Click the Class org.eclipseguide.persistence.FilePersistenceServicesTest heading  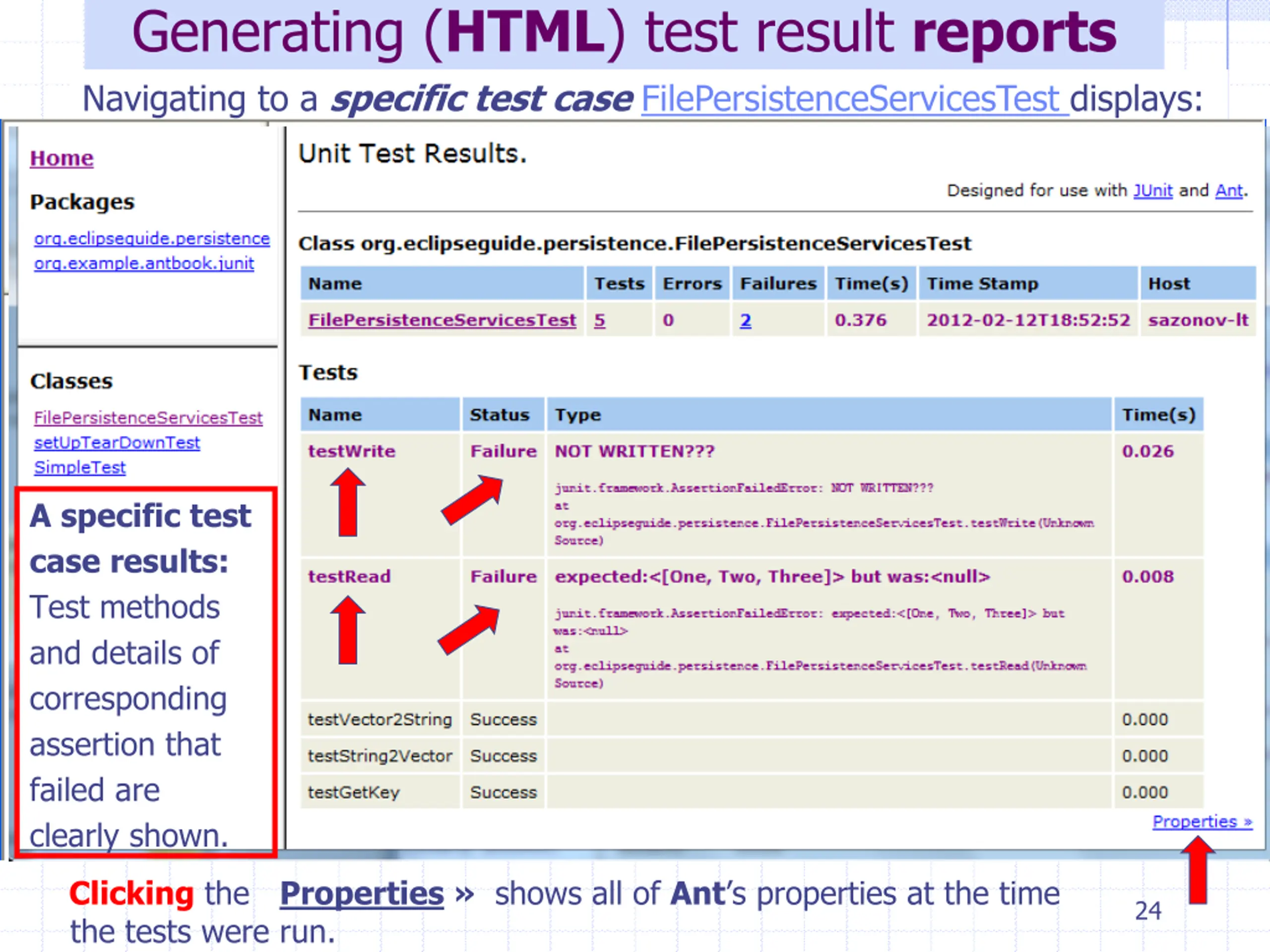[635, 244]
